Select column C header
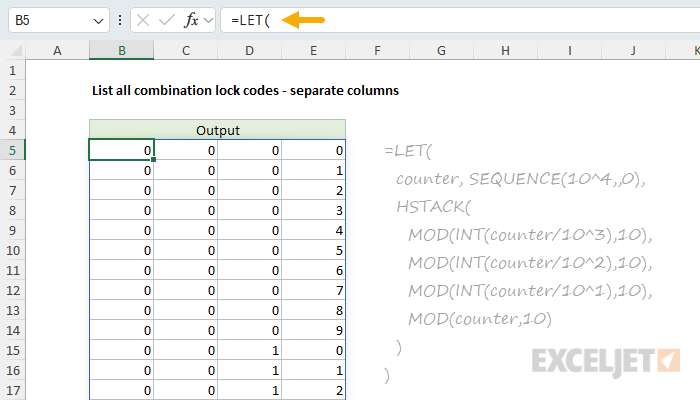The image size is (700, 400). click(186, 50)
